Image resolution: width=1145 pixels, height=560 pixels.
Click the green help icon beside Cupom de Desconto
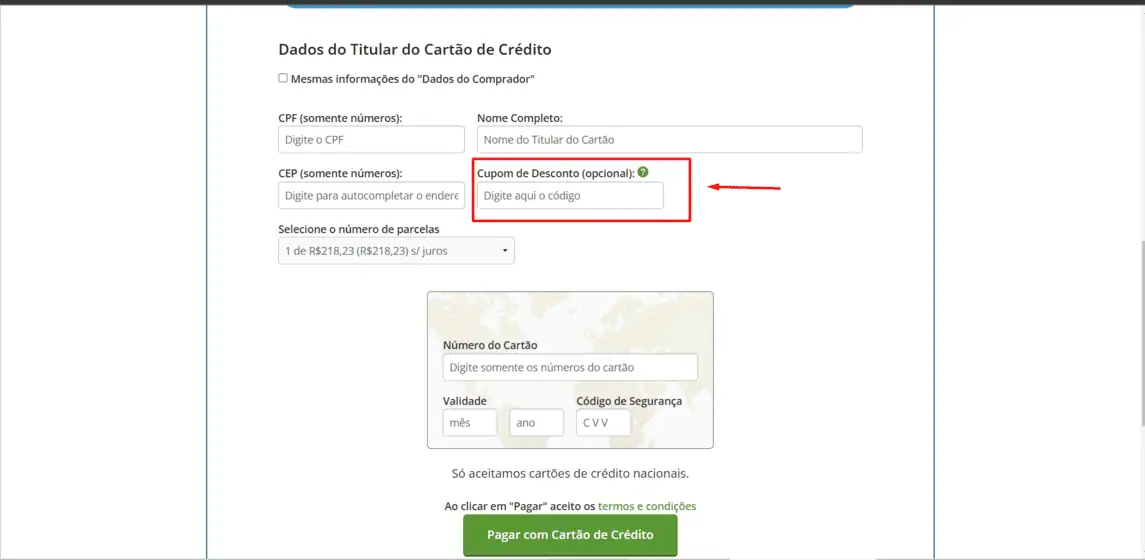pyautogui.click(x=643, y=172)
